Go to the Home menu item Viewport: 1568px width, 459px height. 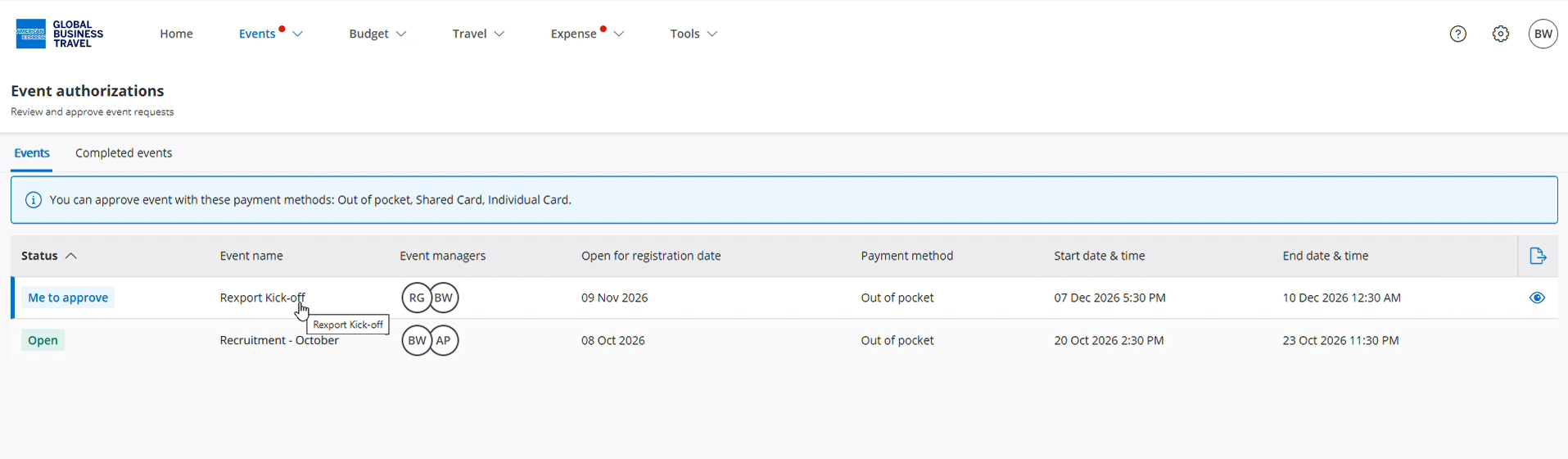pos(176,34)
